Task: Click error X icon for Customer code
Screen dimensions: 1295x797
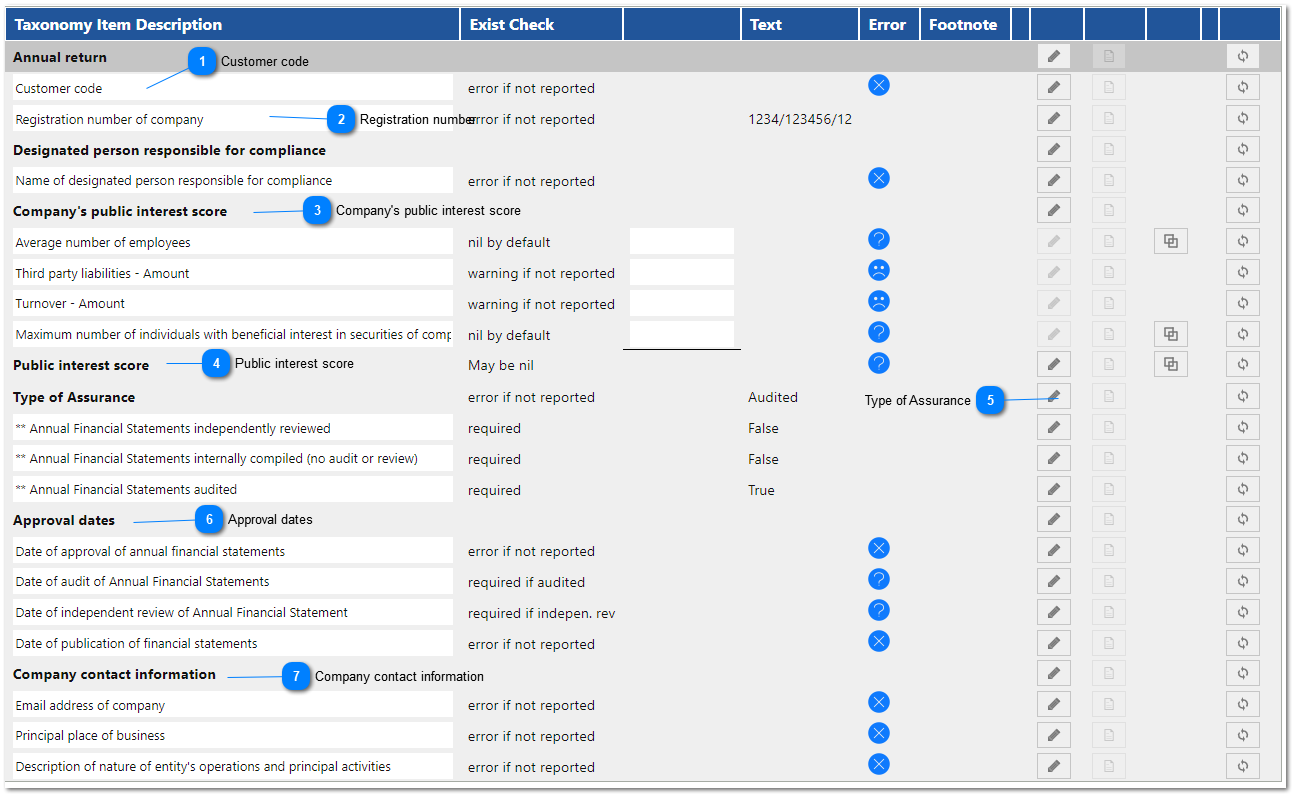Action: [879, 85]
